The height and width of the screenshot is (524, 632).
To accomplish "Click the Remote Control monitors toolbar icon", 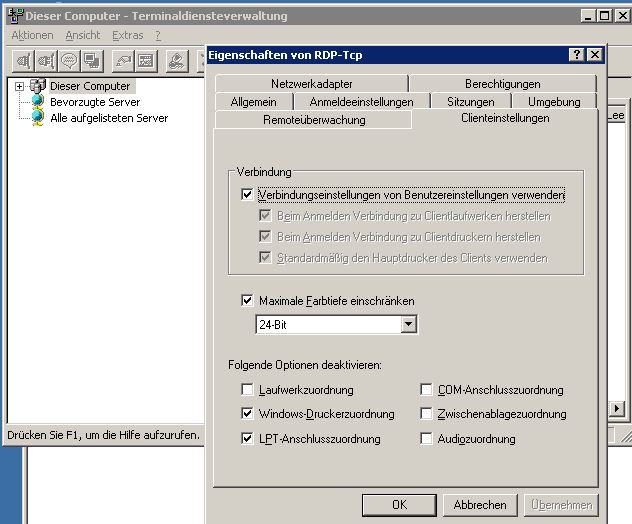I will [x=92, y=61].
